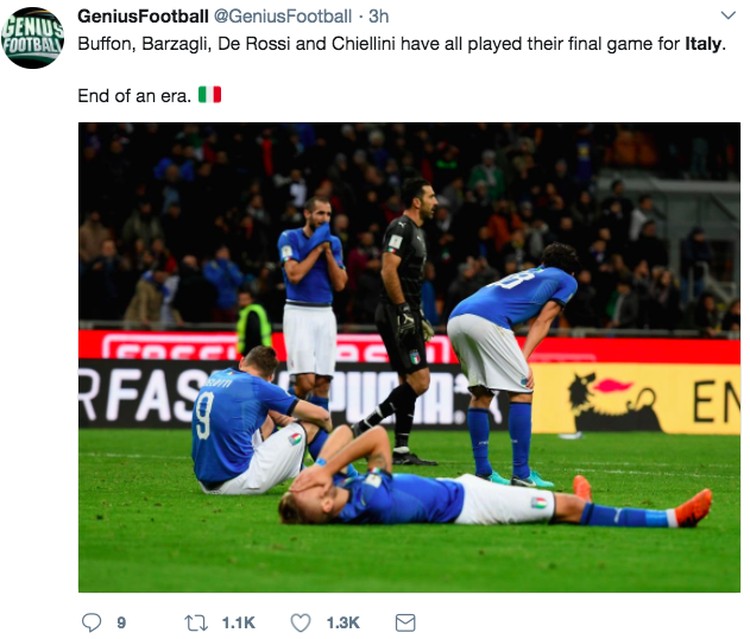Expand the tweet options chevron

click(728, 15)
